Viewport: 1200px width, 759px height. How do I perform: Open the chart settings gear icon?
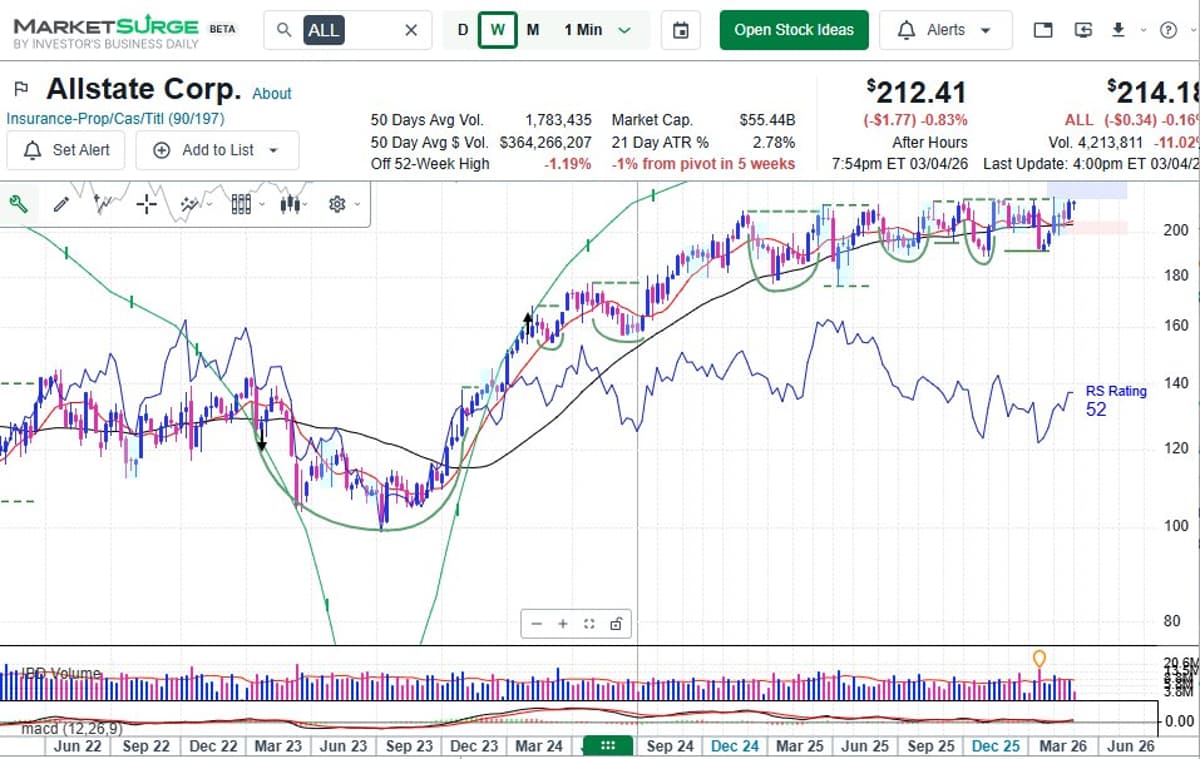click(x=337, y=204)
